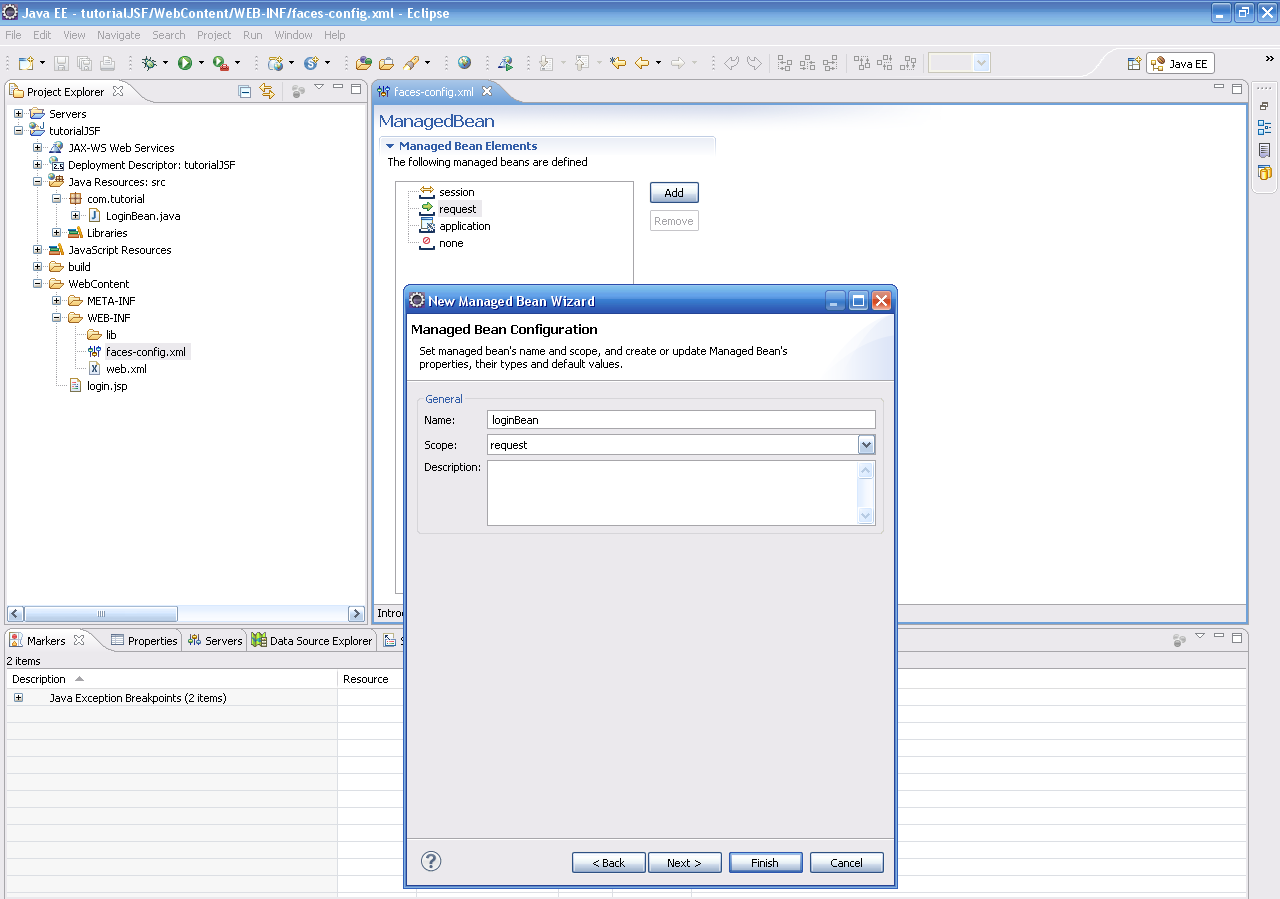Open the Project Explorer view menu triangle
Screen dimensions: 1280x899
click(319, 88)
